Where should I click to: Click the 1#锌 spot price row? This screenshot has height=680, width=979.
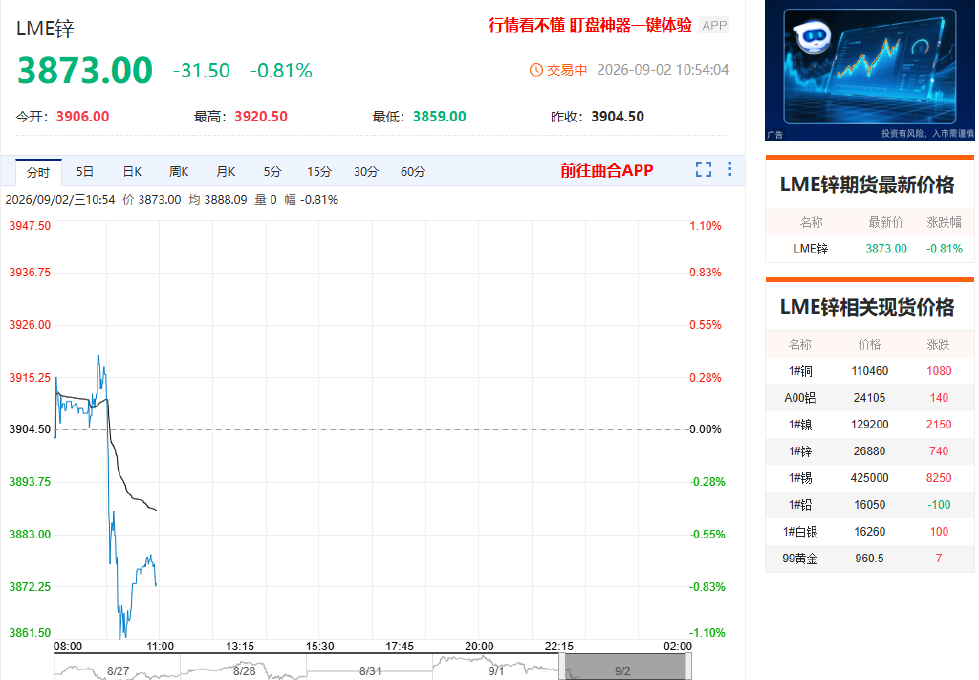870,451
